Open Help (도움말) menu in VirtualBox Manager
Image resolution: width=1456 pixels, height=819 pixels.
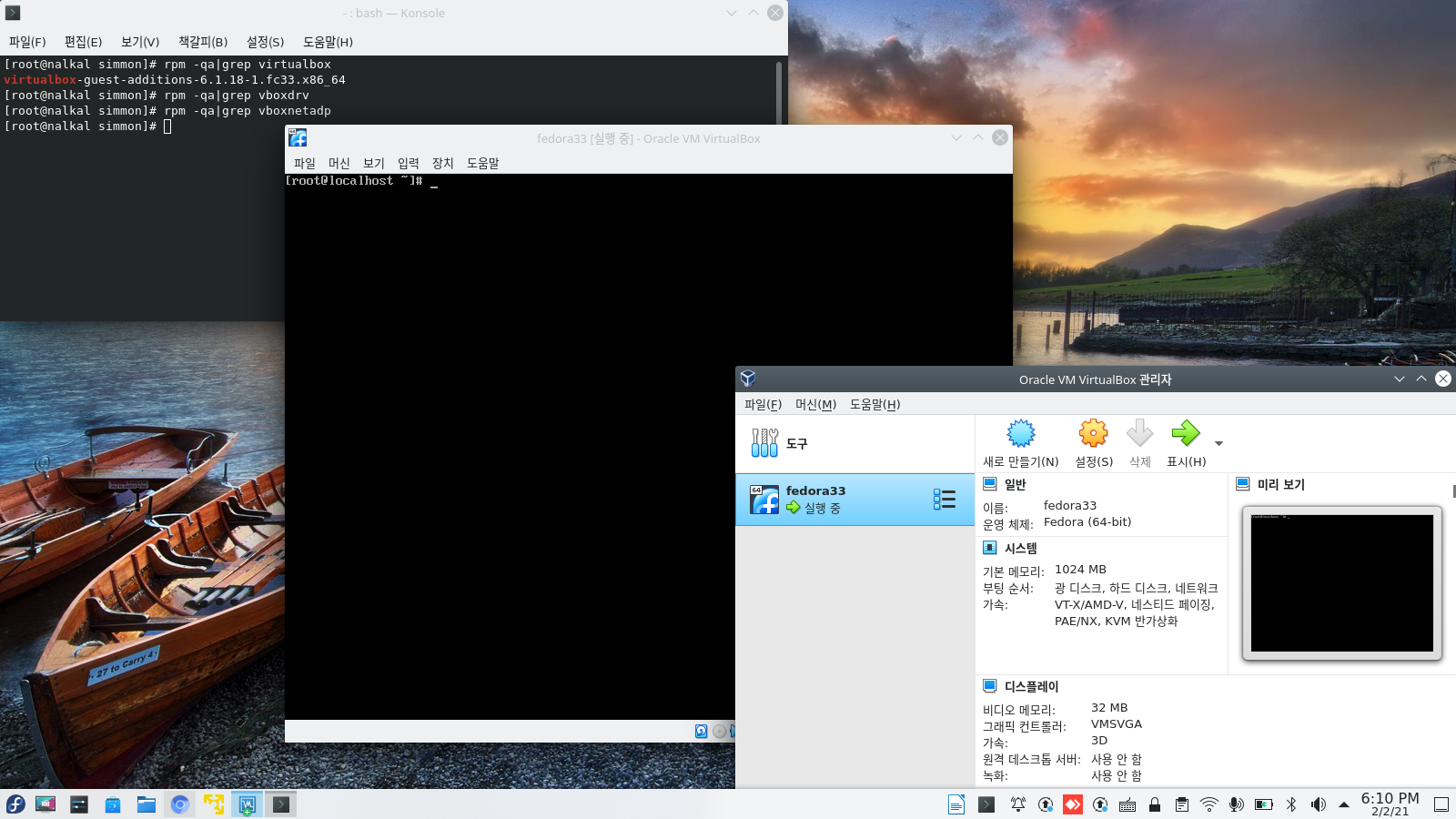[875, 404]
